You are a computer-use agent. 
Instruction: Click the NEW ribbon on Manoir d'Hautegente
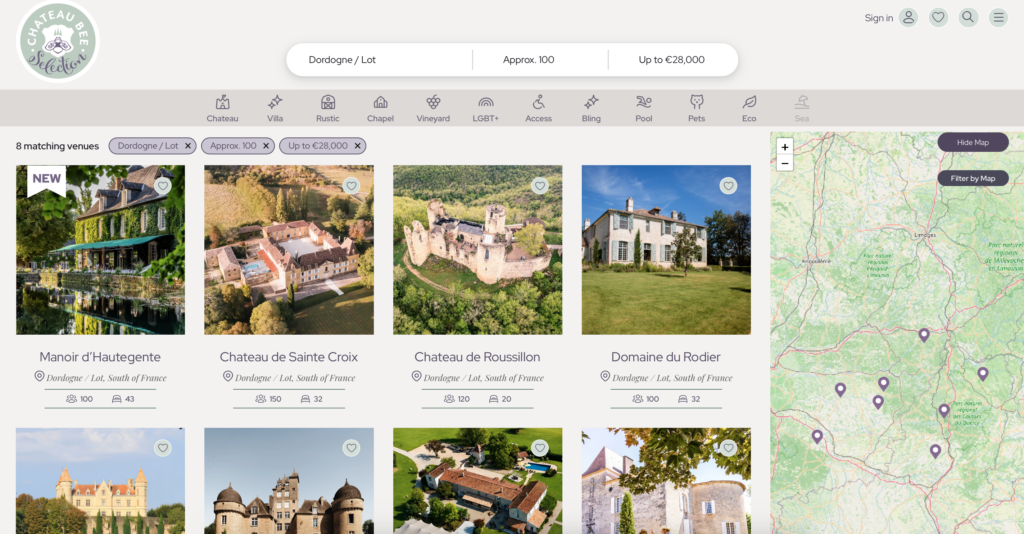[x=46, y=180]
